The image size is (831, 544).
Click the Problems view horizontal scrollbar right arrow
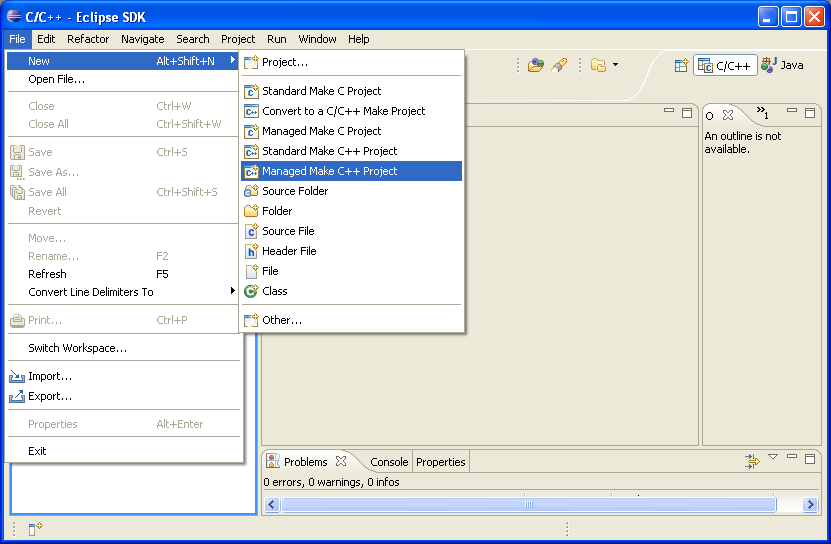click(x=811, y=505)
